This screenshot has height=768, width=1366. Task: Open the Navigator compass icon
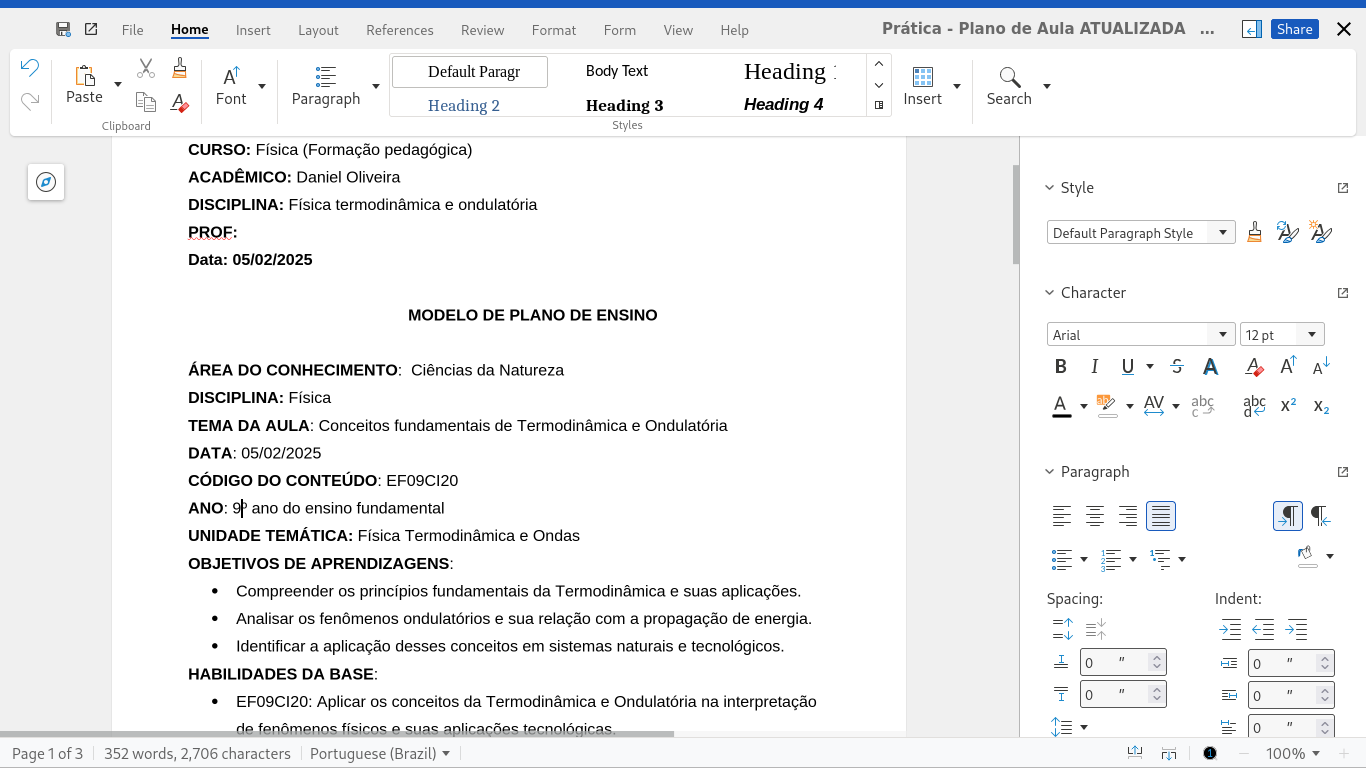coord(46,182)
